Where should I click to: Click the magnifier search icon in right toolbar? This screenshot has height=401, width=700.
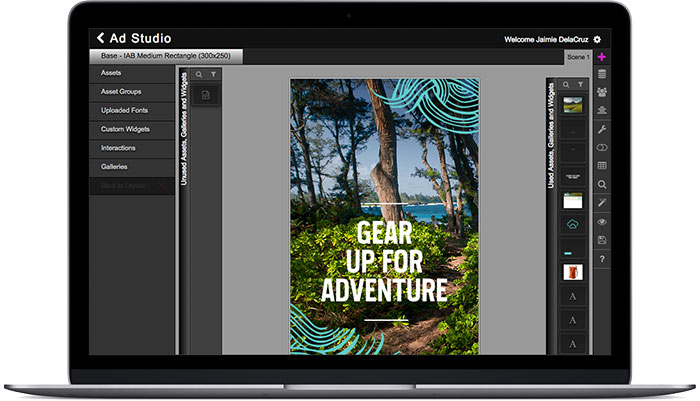pyautogui.click(x=602, y=185)
